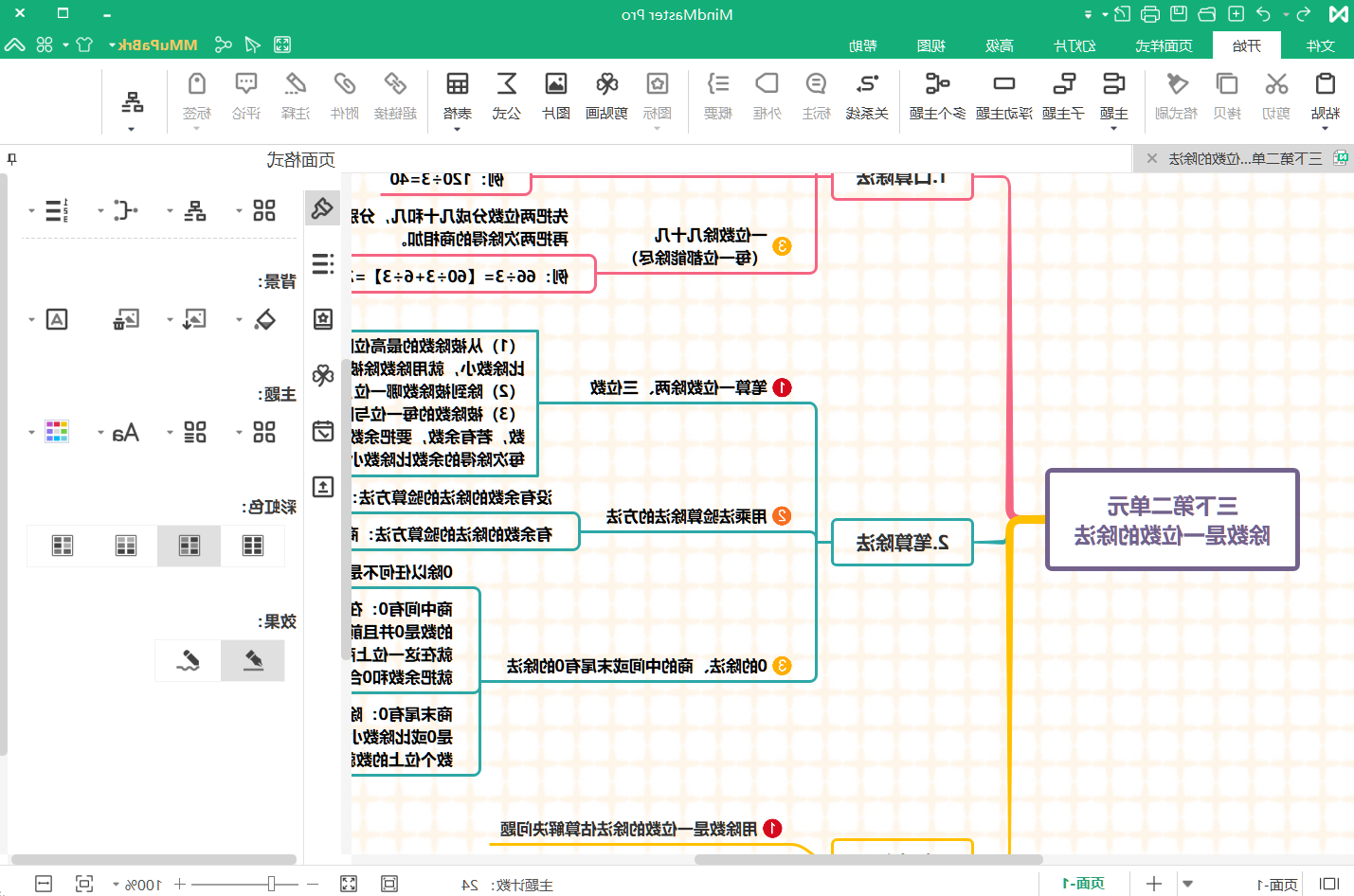Switch to the outline list panel icon
The image size is (1354, 896).
323,263
